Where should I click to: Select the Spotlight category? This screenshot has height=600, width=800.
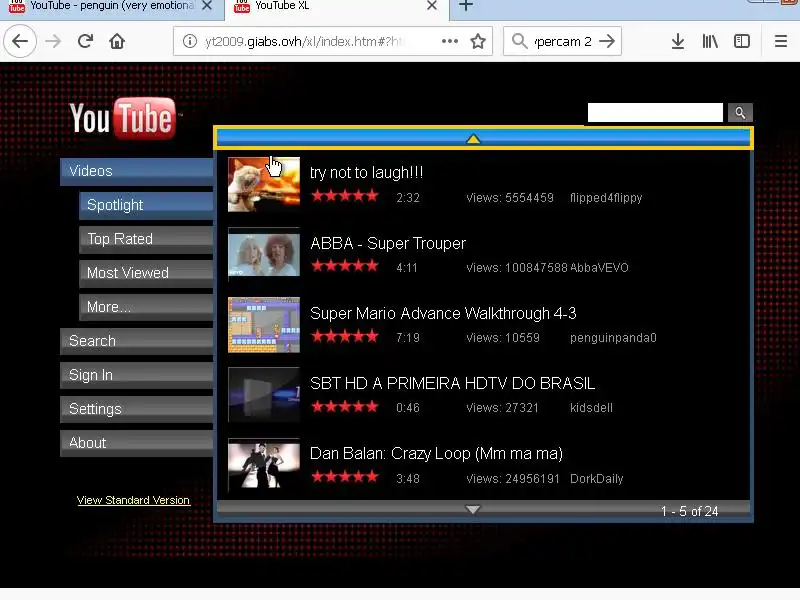[x=146, y=205]
